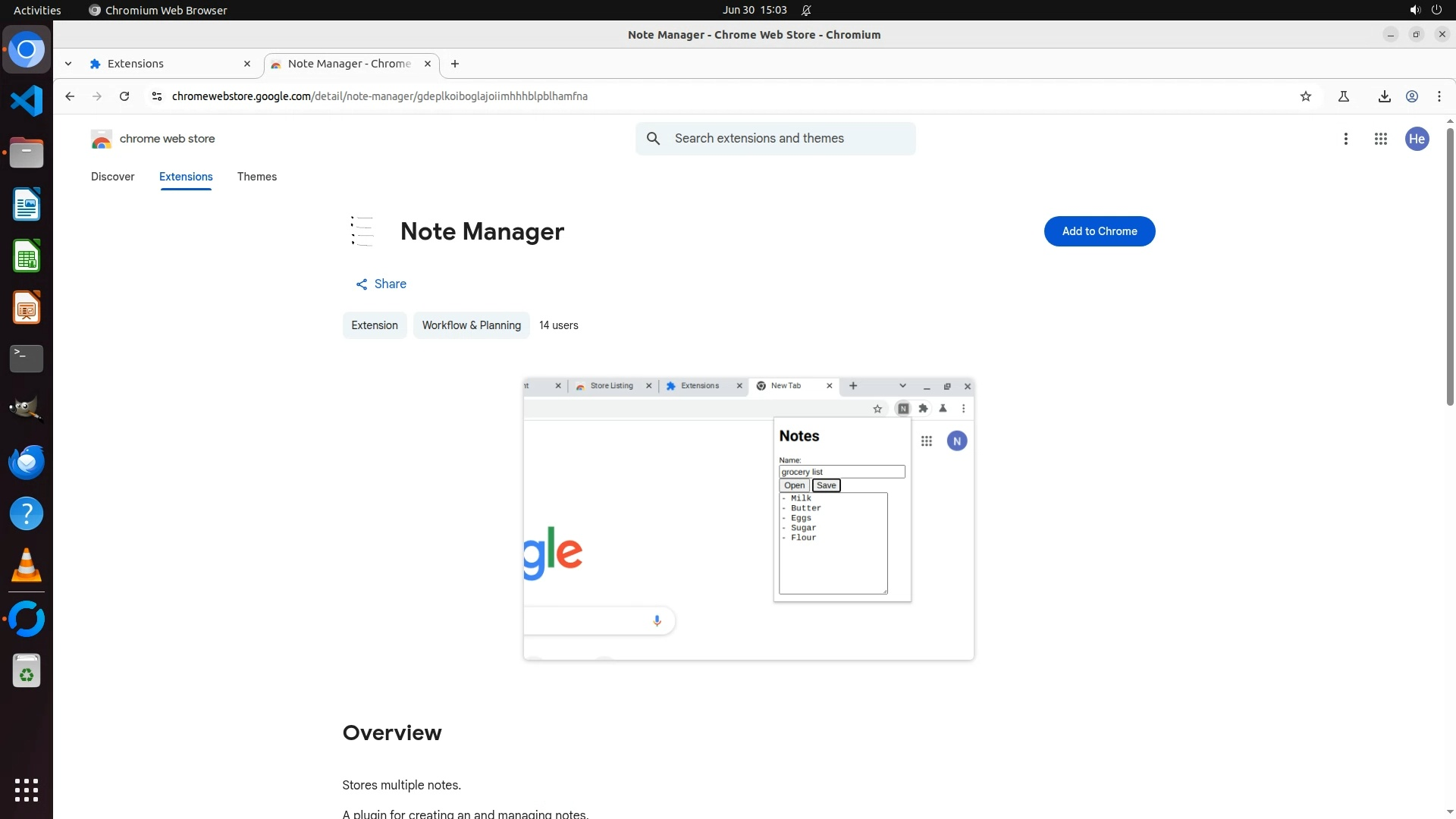
Task: Open downloads icon in toolbar
Action: [1384, 96]
